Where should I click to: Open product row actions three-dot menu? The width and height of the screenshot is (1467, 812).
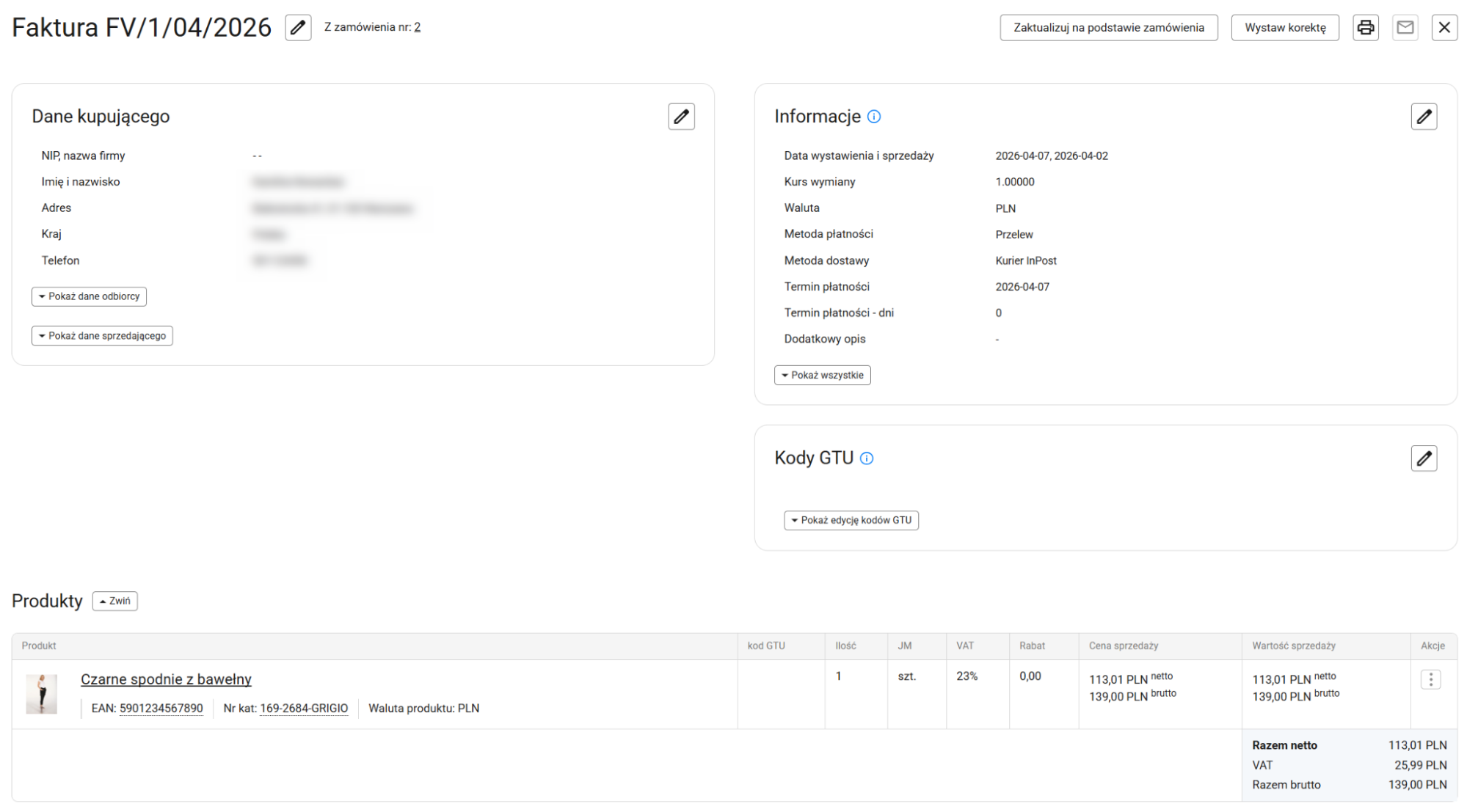(x=1430, y=680)
